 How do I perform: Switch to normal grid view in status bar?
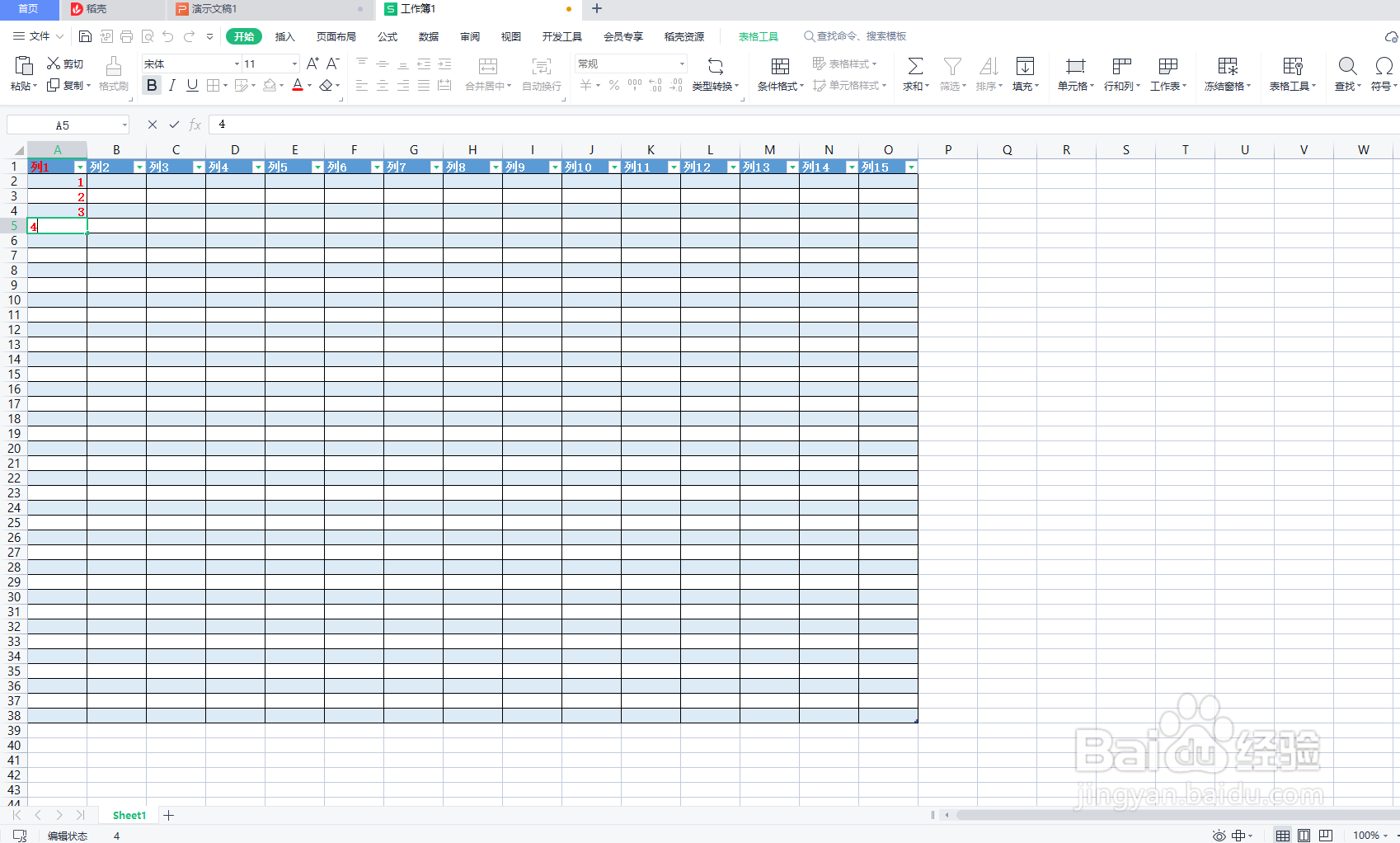click(x=1283, y=836)
